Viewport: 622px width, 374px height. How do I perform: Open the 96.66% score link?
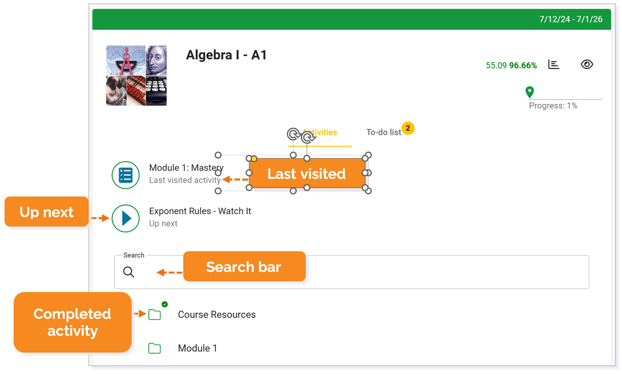point(523,65)
